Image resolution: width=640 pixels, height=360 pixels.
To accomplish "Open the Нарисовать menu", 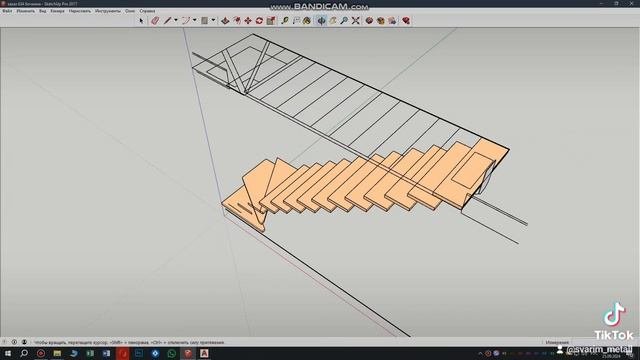I will (80, 11).
